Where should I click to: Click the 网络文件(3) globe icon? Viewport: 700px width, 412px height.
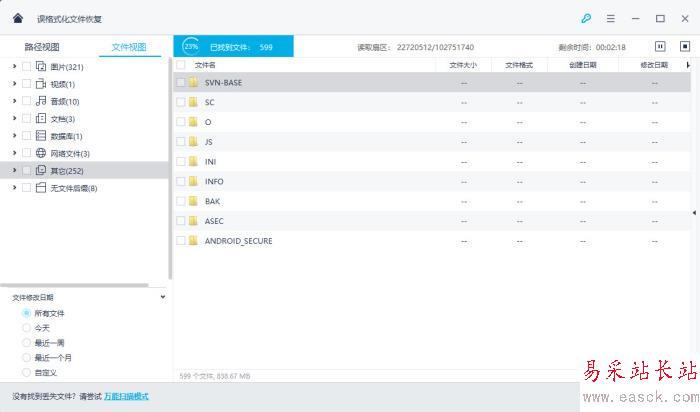41,153
